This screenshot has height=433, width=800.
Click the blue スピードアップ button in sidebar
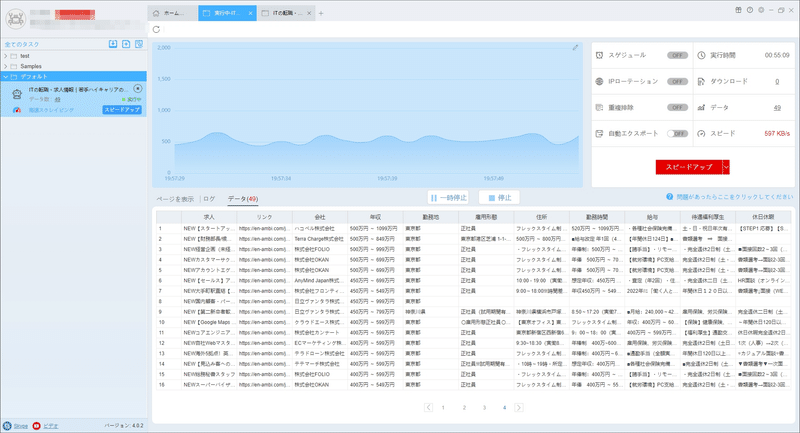(122, 110)
